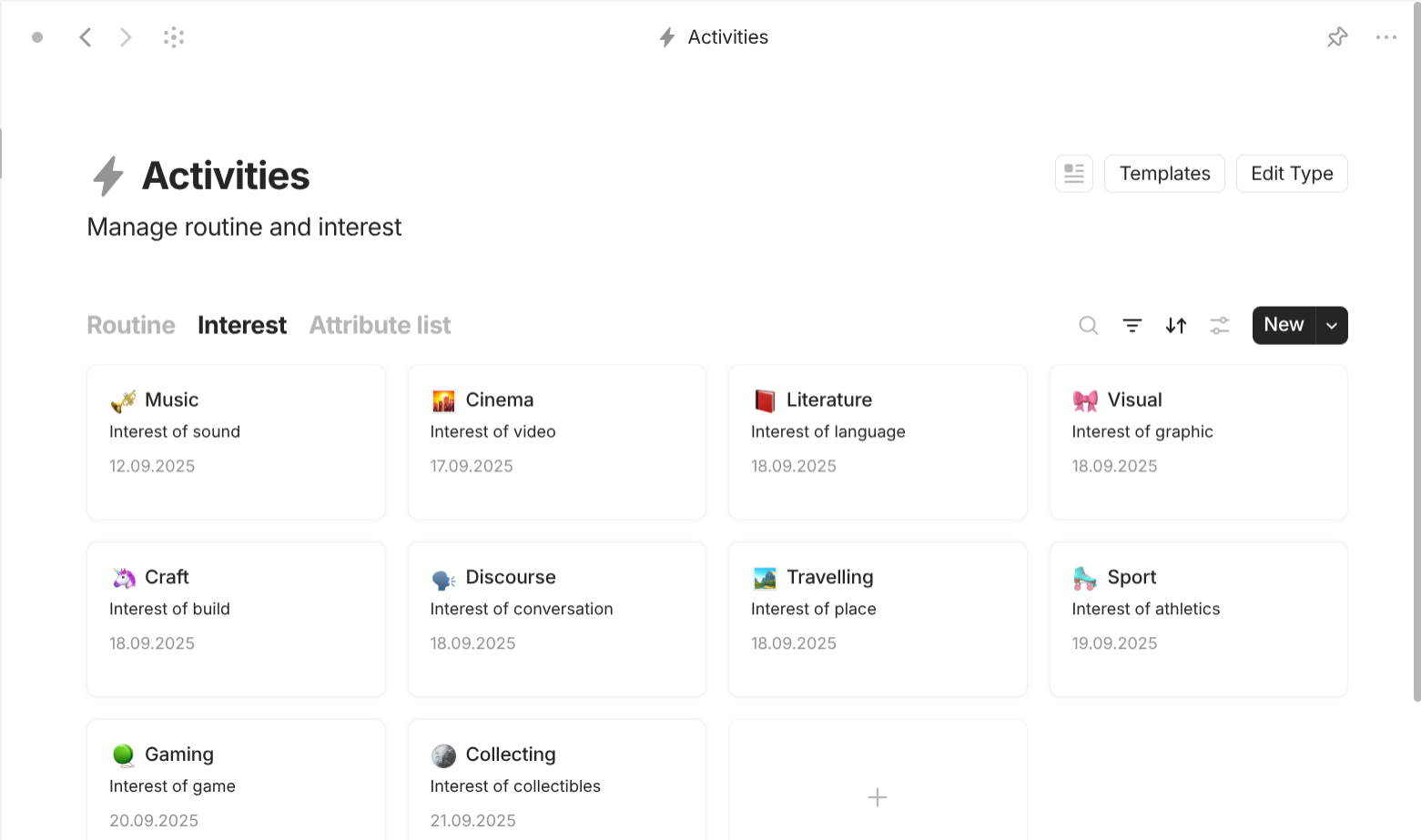Click the lightning bolt icon beside Activities title
This screenshot has height=840, width=1421.
point(107,176)
